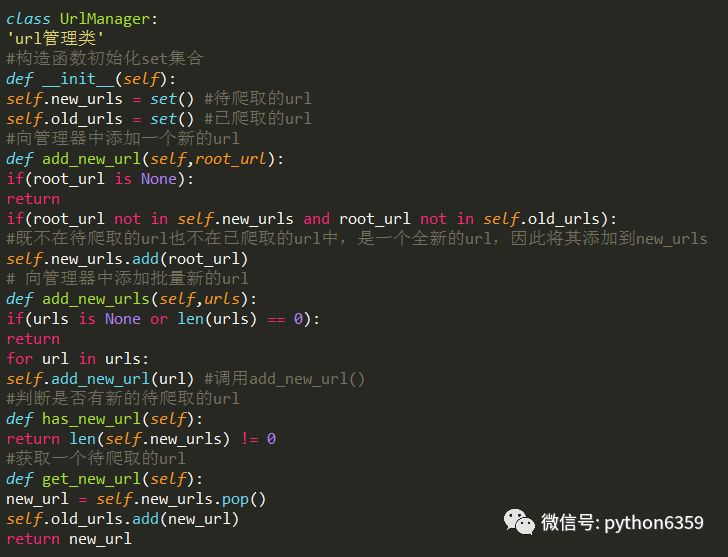Screen dimensions: 728x557
Task: Click the comment '#待爬取的url'
Action: pyautogui.click(x=258, y=98)
